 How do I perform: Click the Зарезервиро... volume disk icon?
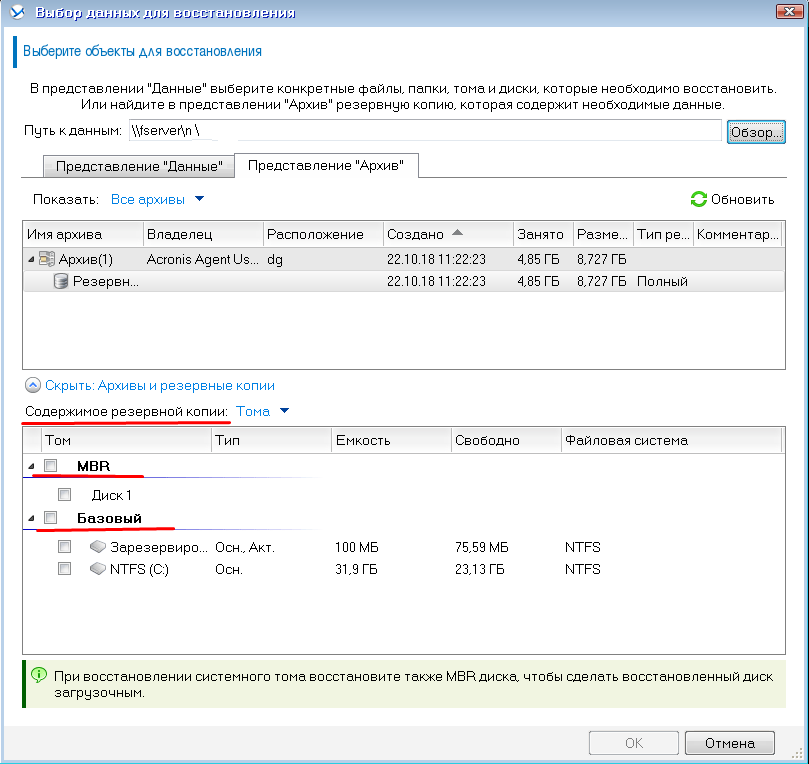pos(97,547)
